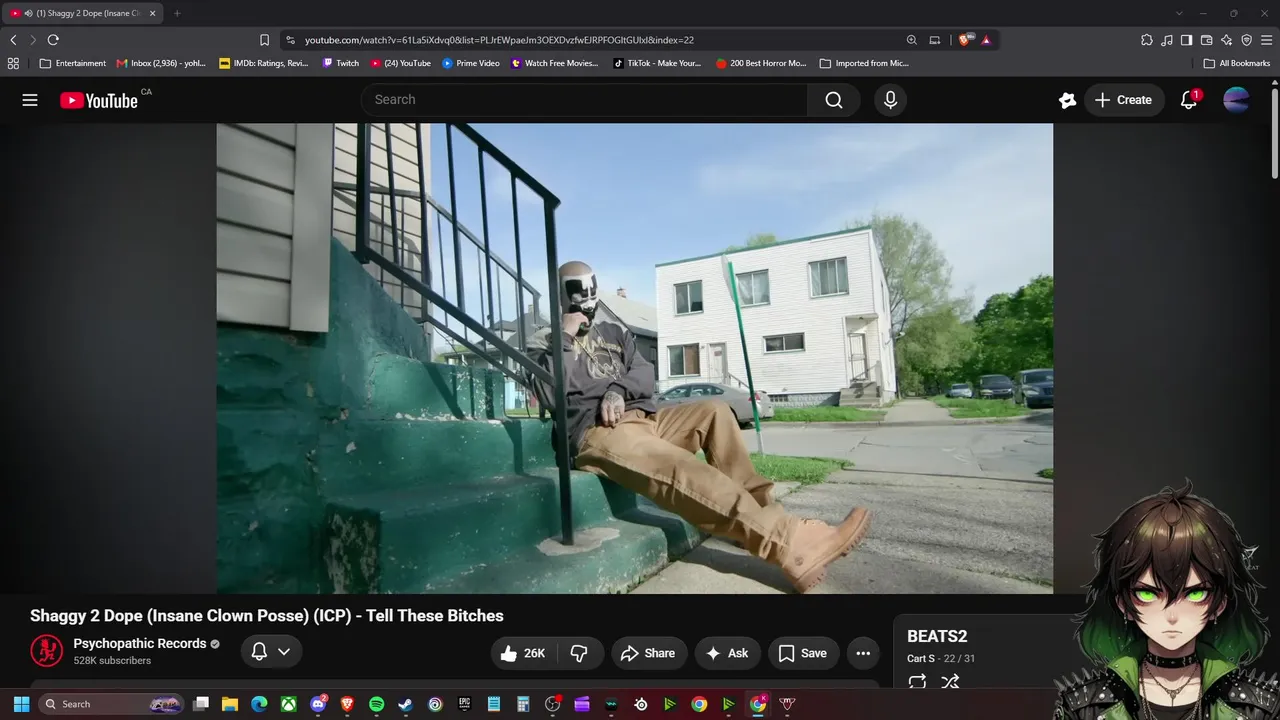
Task: Open the (24) YouTube bookmark
Action: click(401, 63)
